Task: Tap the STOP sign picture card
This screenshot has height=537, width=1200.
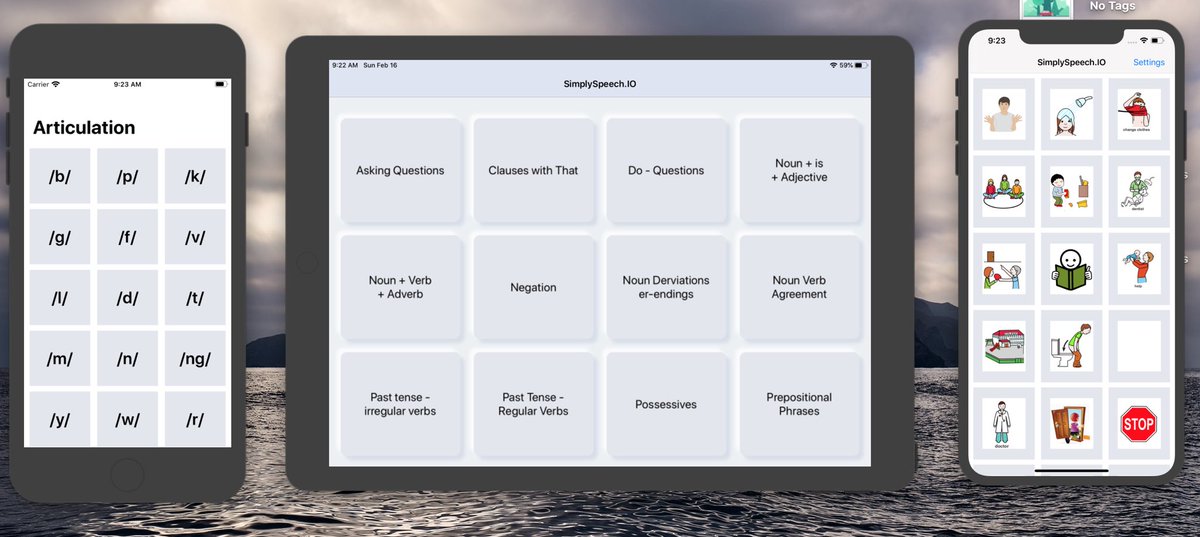Action: coord(1139,424)
